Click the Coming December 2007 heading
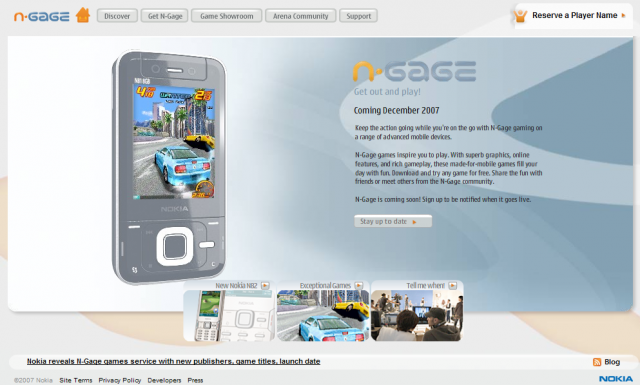 (x=396, y=110)
